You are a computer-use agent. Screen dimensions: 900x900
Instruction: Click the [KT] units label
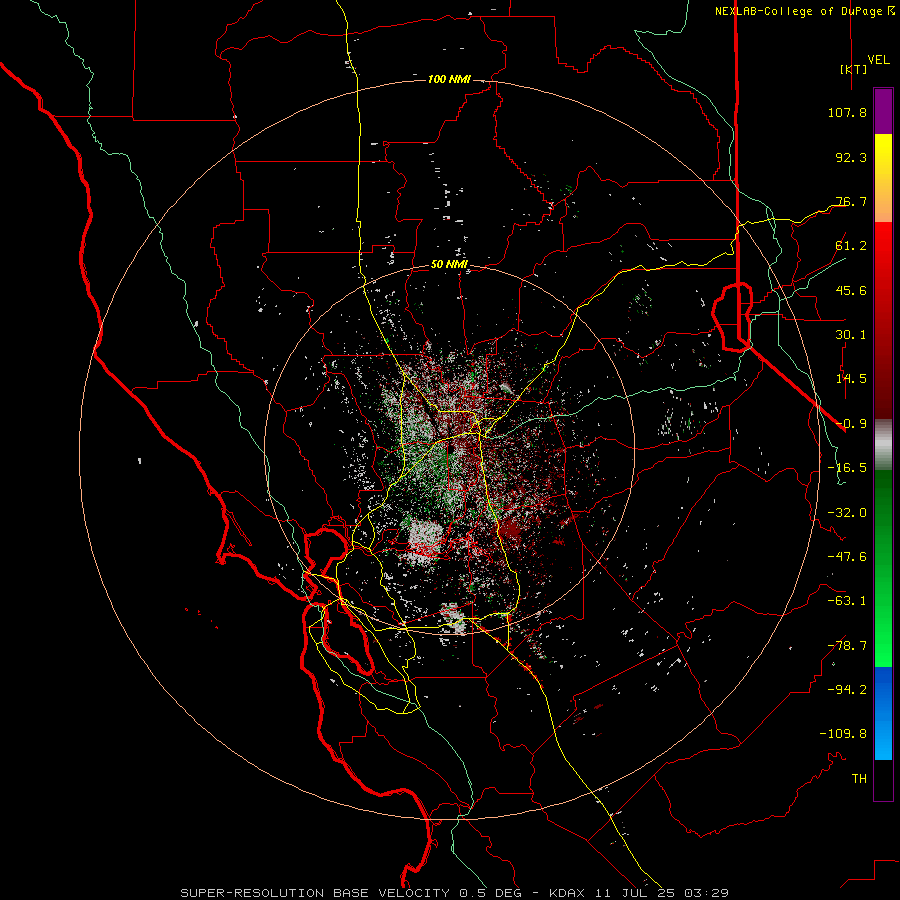[x=854, y=69]
